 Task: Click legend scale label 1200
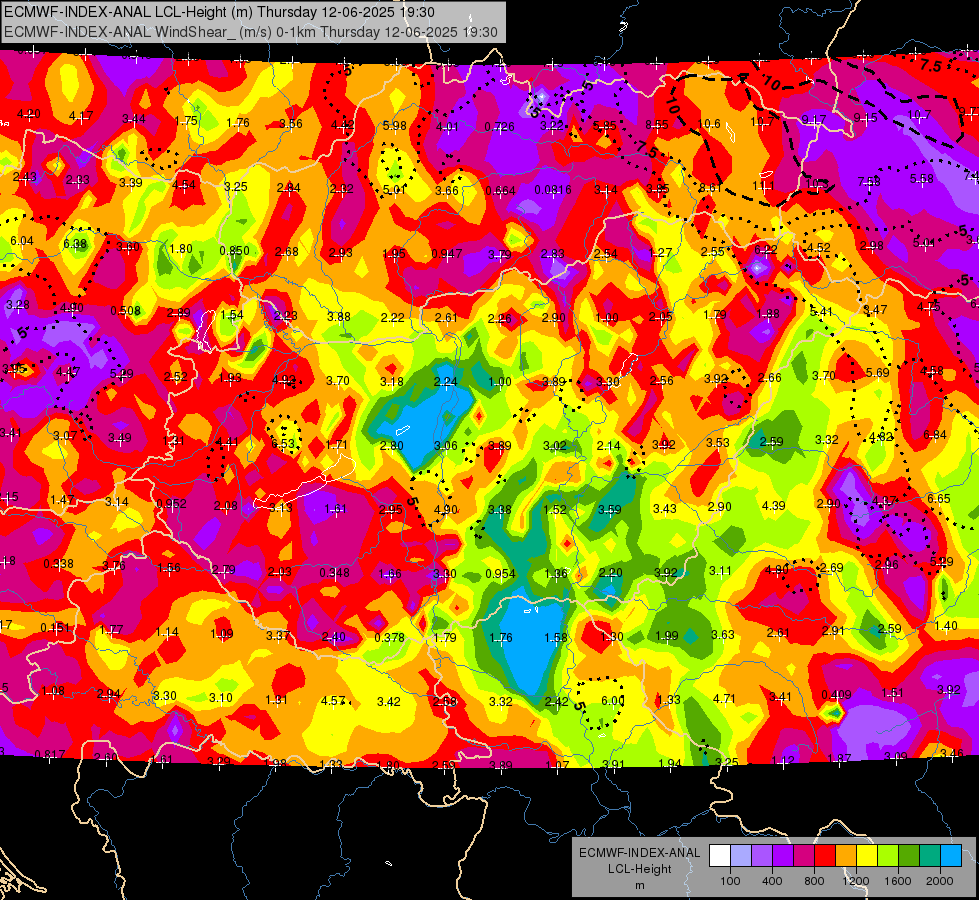pos(856,881)
